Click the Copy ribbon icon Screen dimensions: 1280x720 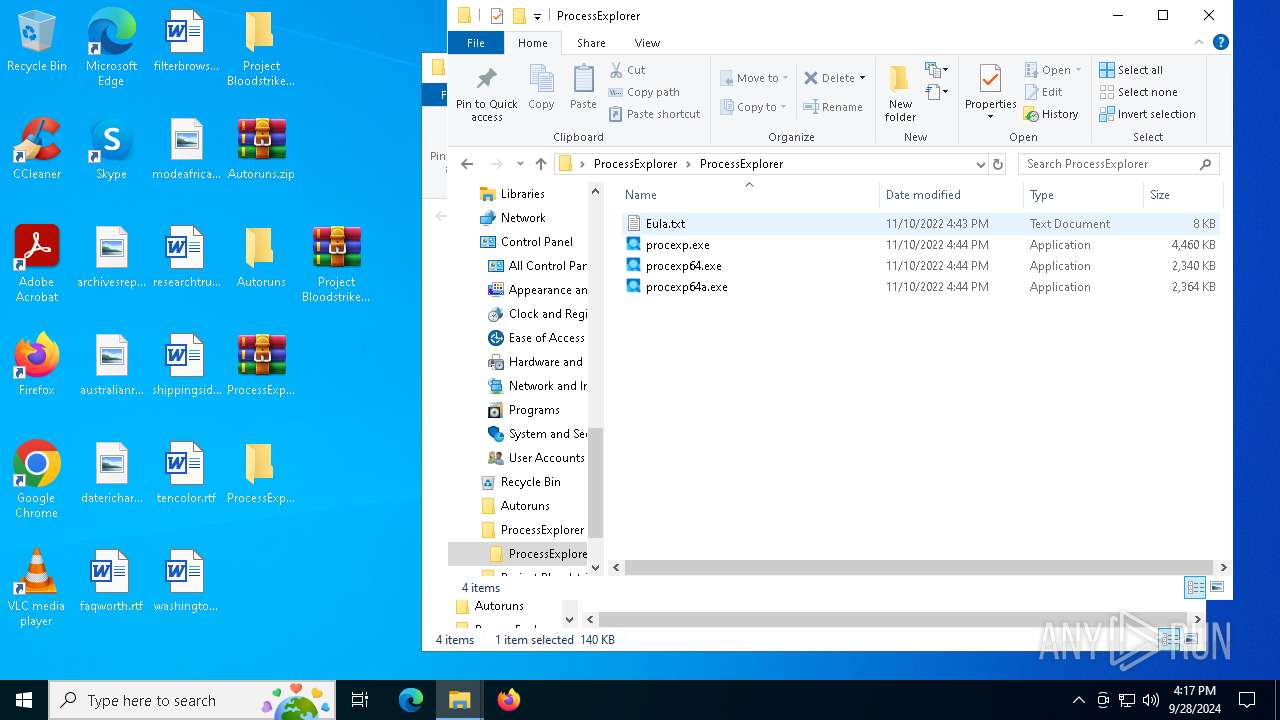541,88
